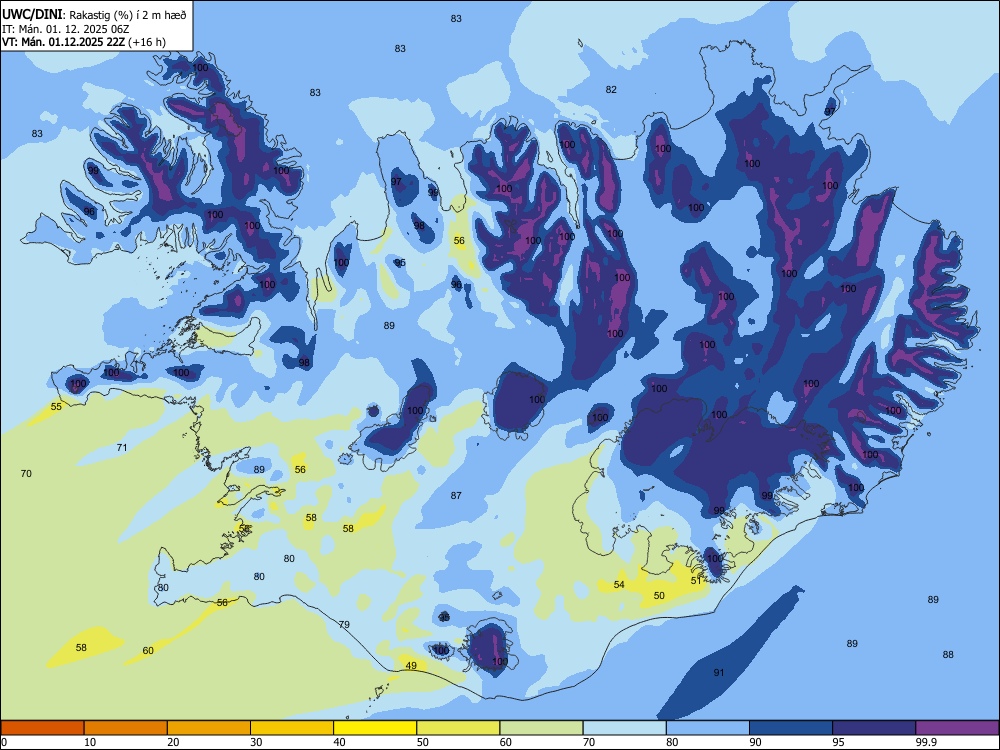Image resolution: width=1000 pixels, height=750 pixels.
Task: Select the medium blue 80–90 legend band
Action: (708, 728)
